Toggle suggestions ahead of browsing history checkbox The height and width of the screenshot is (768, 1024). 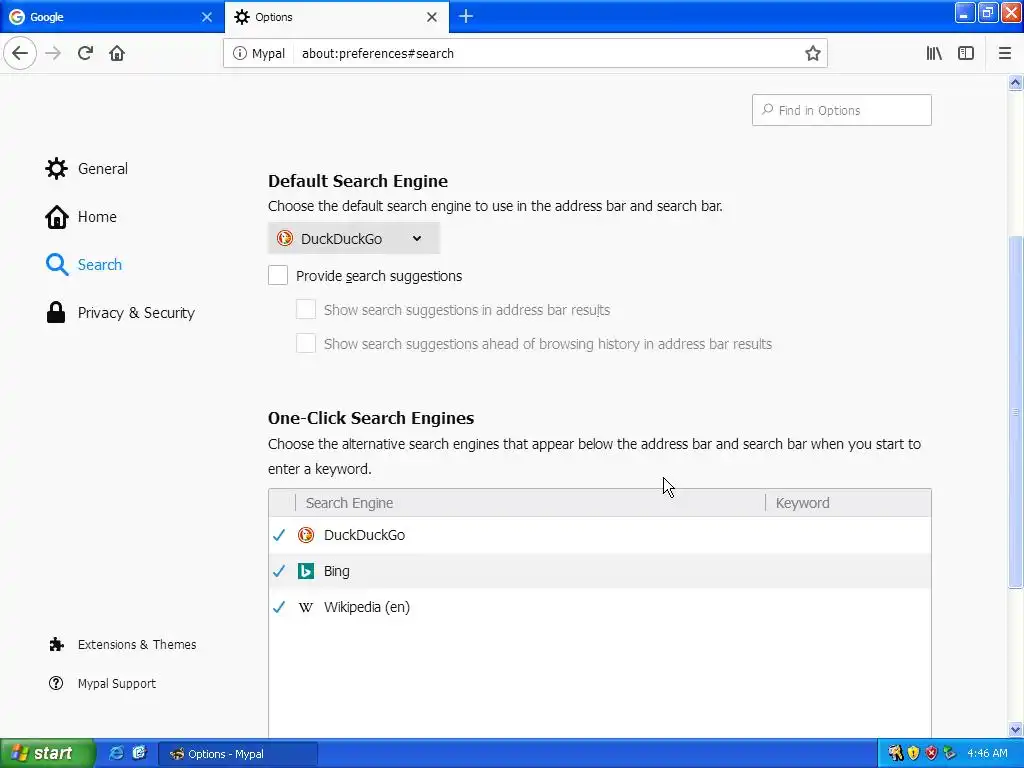click(306, 344)
